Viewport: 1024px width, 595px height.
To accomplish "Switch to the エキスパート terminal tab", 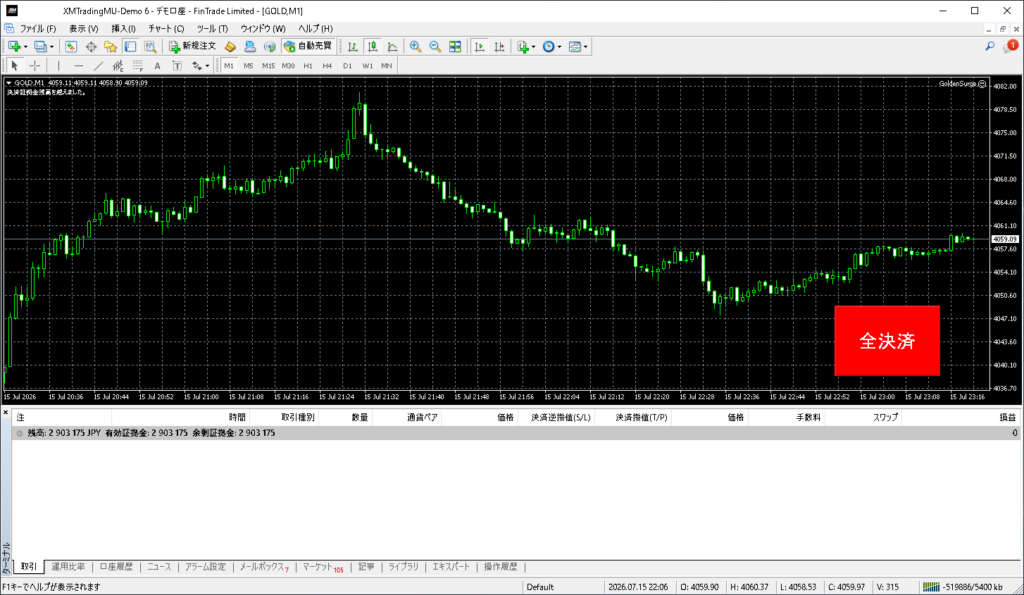I will (451, 567).
